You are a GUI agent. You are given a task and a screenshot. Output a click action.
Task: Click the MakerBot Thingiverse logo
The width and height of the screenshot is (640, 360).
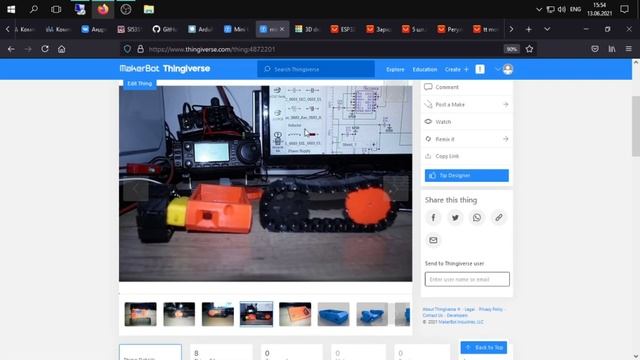[x=165, y=69]
